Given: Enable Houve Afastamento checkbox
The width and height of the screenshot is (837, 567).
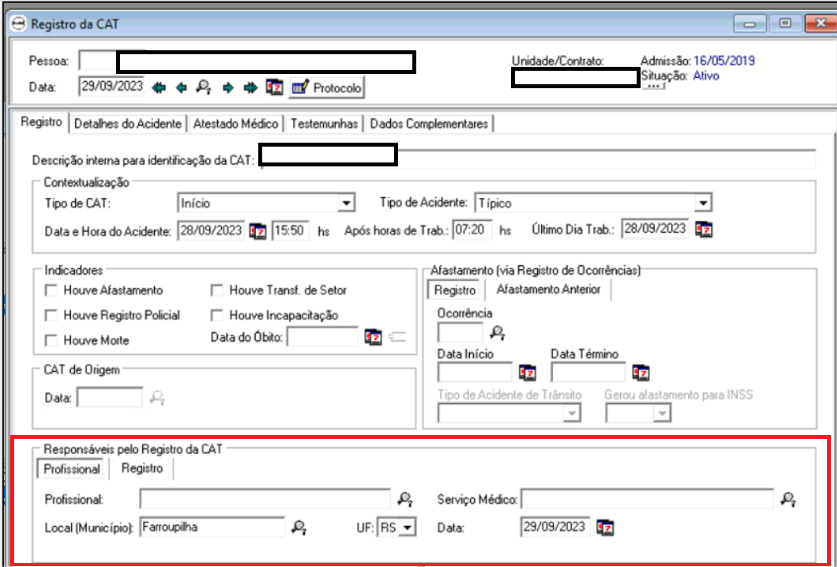Looking at the screenshot, I should click(x=52, y=290).
